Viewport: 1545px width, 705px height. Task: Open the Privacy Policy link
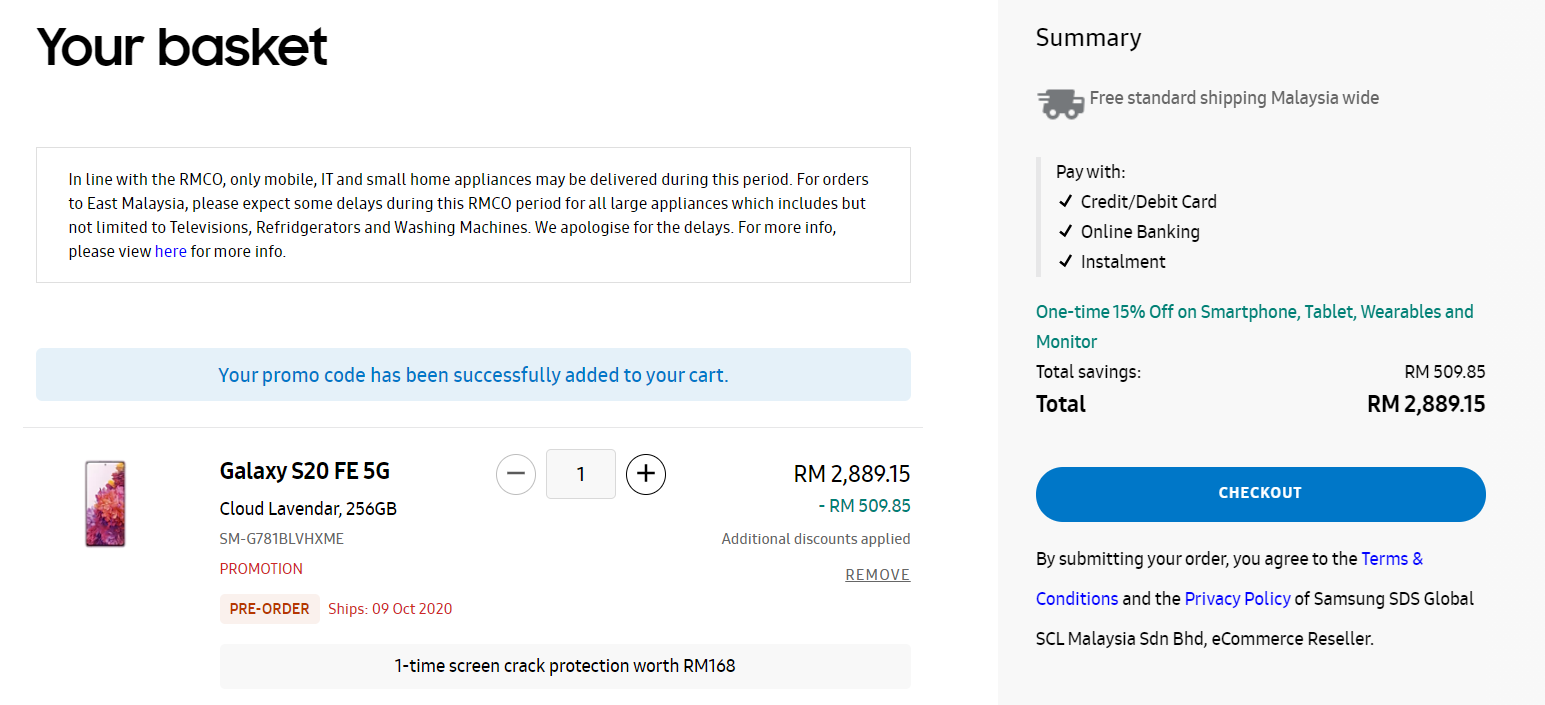[1237, 599]
